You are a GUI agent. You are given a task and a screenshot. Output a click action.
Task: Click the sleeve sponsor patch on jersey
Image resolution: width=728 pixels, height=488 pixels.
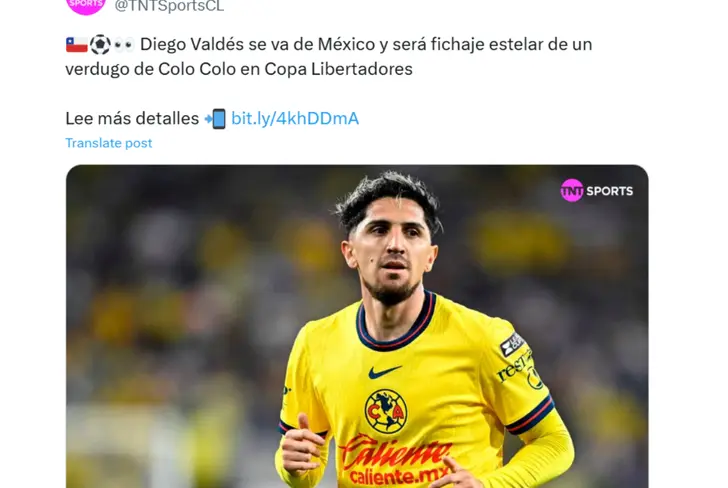point(512,345)
